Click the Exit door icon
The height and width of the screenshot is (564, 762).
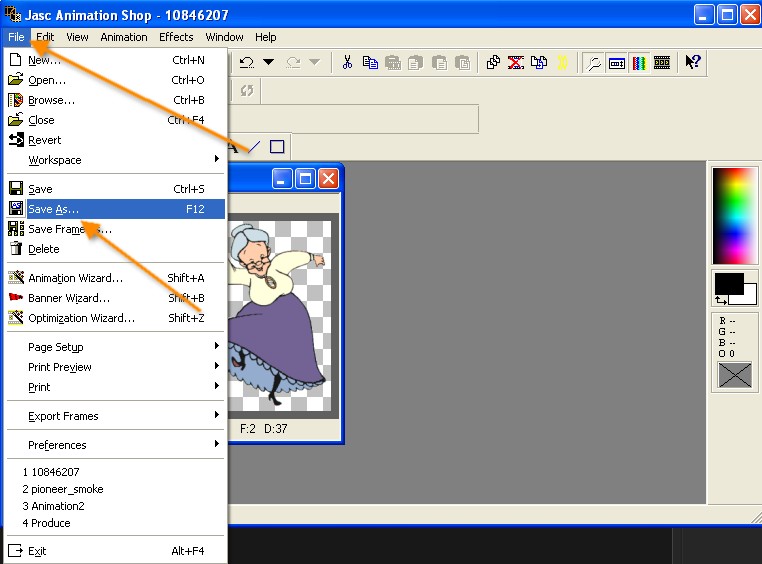coord(16,550)
